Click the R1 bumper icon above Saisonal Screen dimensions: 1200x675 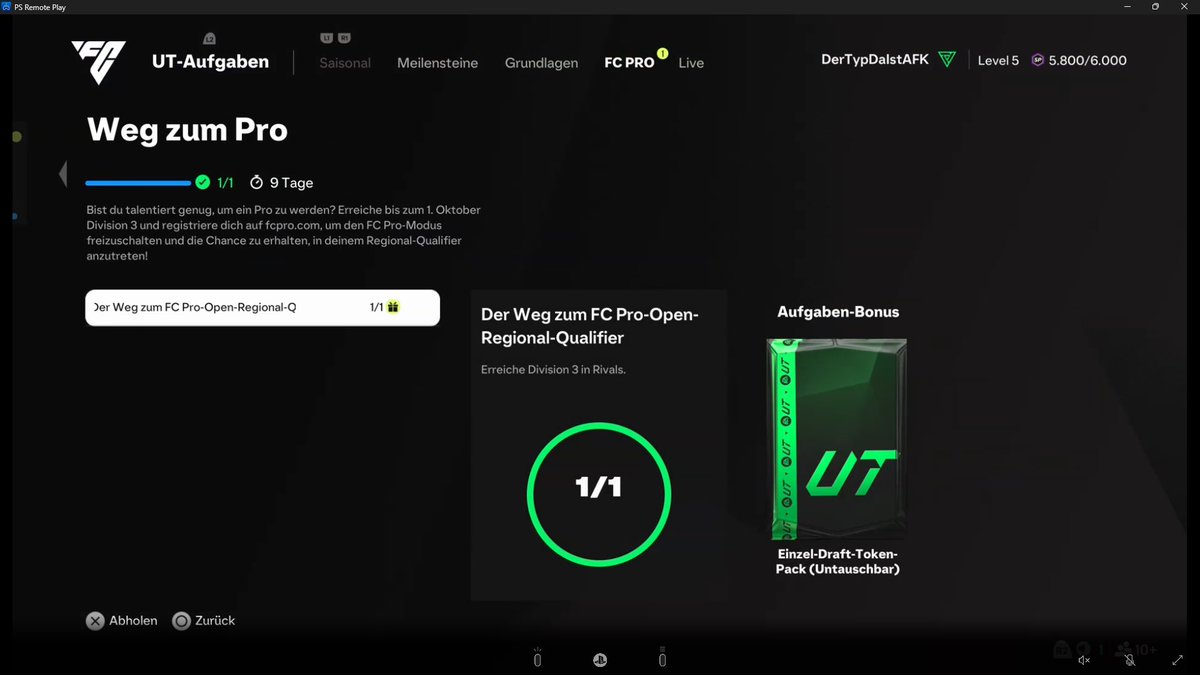345,38
